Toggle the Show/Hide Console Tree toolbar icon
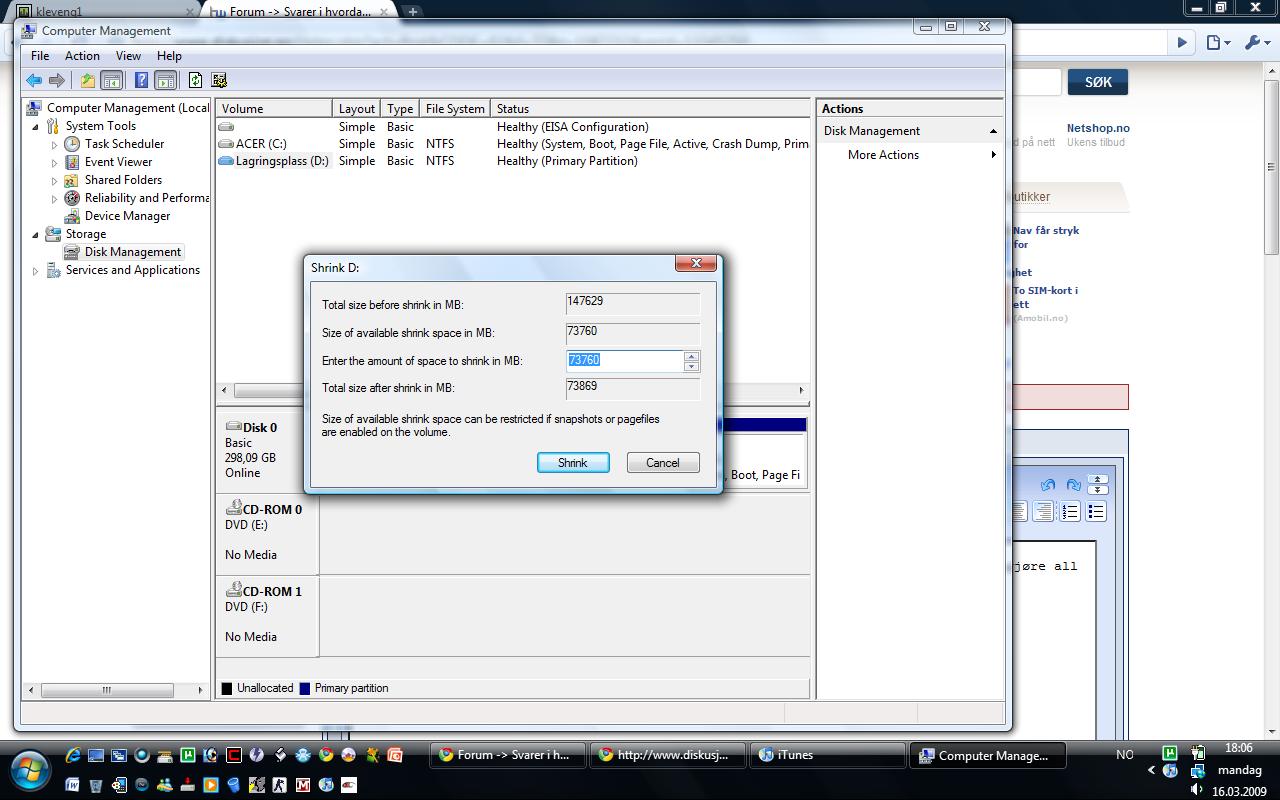Image resolution: width=1280 pixels, height=800 pixels. (x=112, y=80)
